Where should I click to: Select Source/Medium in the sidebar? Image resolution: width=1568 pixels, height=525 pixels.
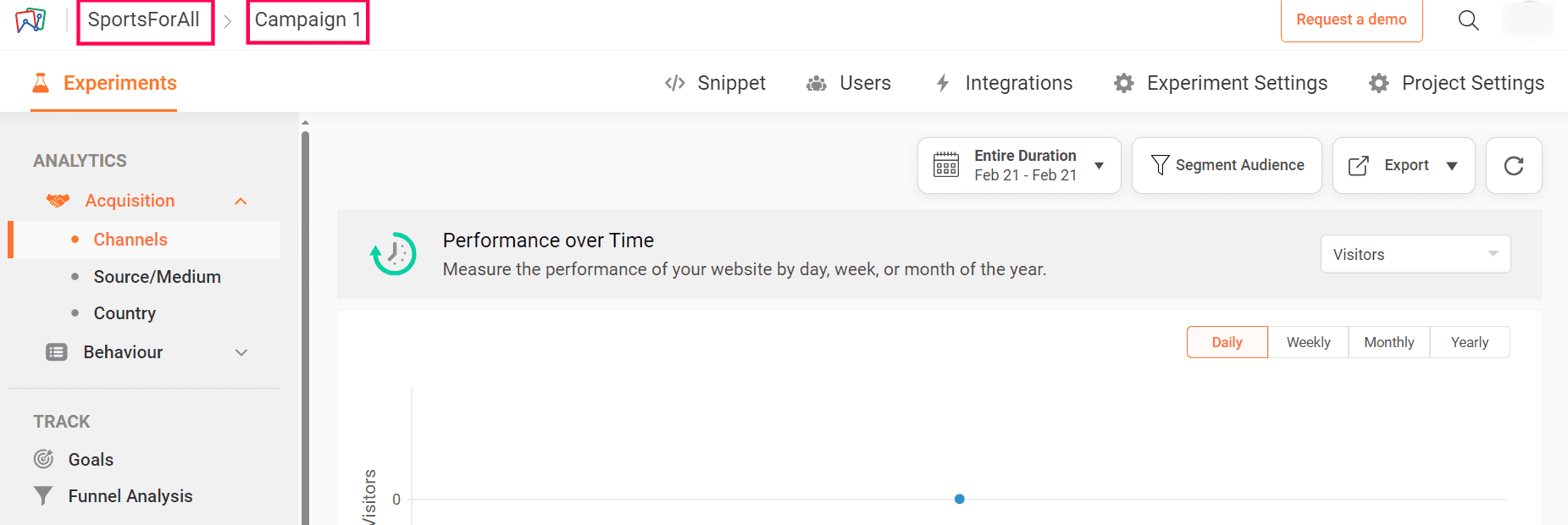coord(157,277)
